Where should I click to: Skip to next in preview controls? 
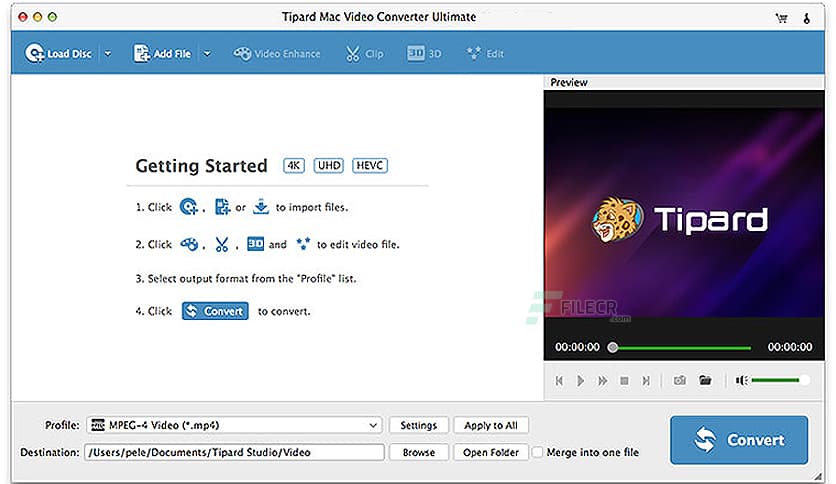646,381
